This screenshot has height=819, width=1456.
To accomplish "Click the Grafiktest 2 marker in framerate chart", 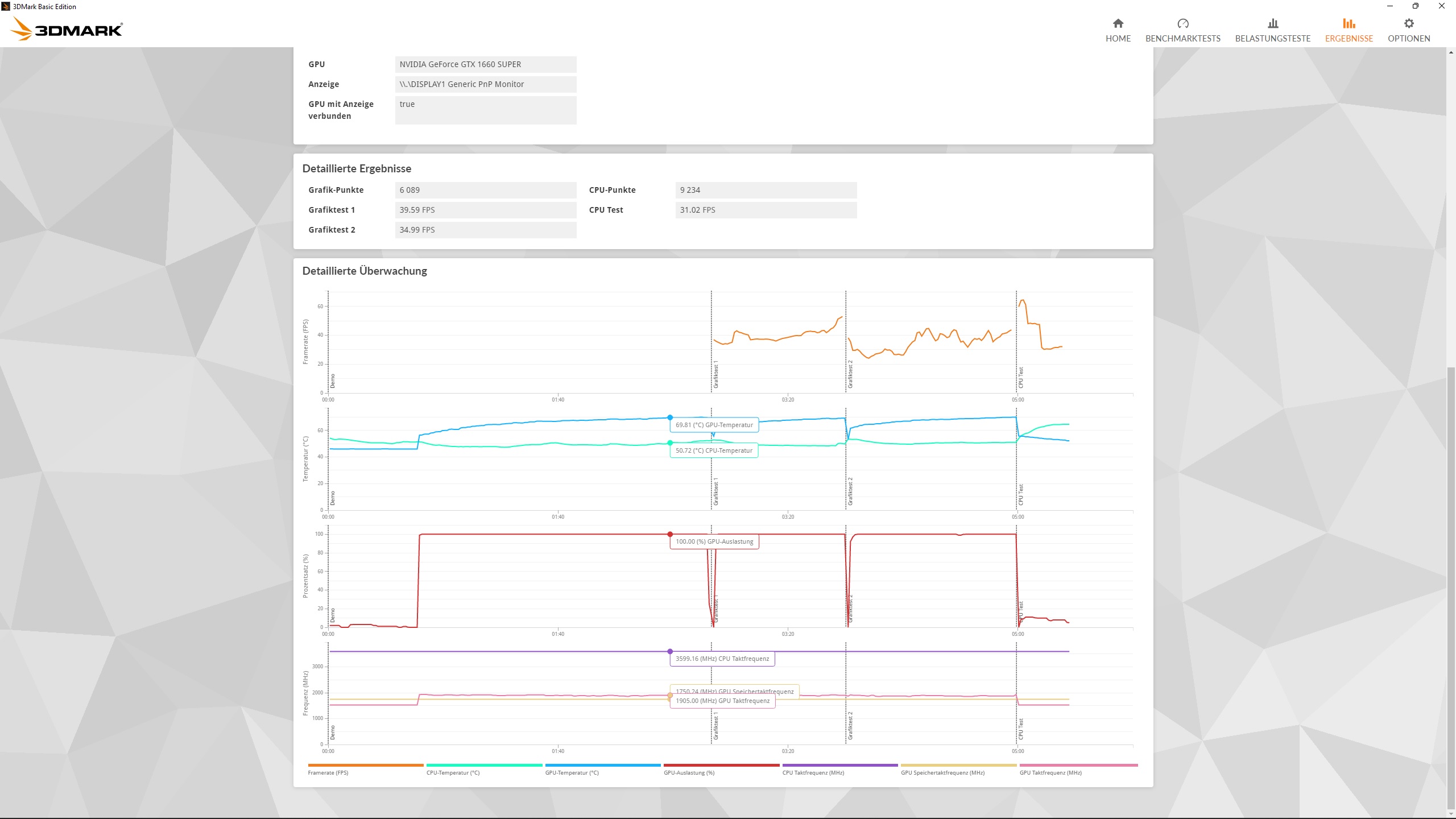I will pos(850,374).
